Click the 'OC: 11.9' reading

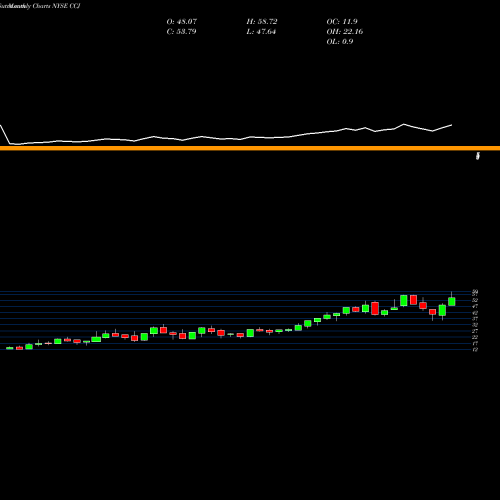(342, 22)
